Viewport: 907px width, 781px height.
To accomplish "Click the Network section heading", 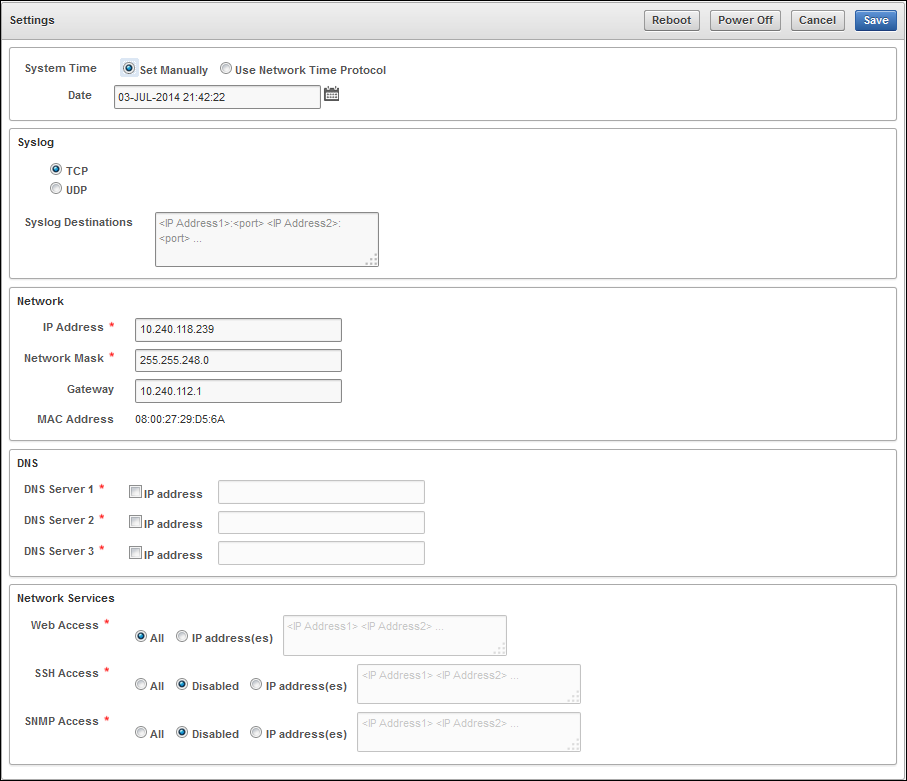I will pos(40,301).
